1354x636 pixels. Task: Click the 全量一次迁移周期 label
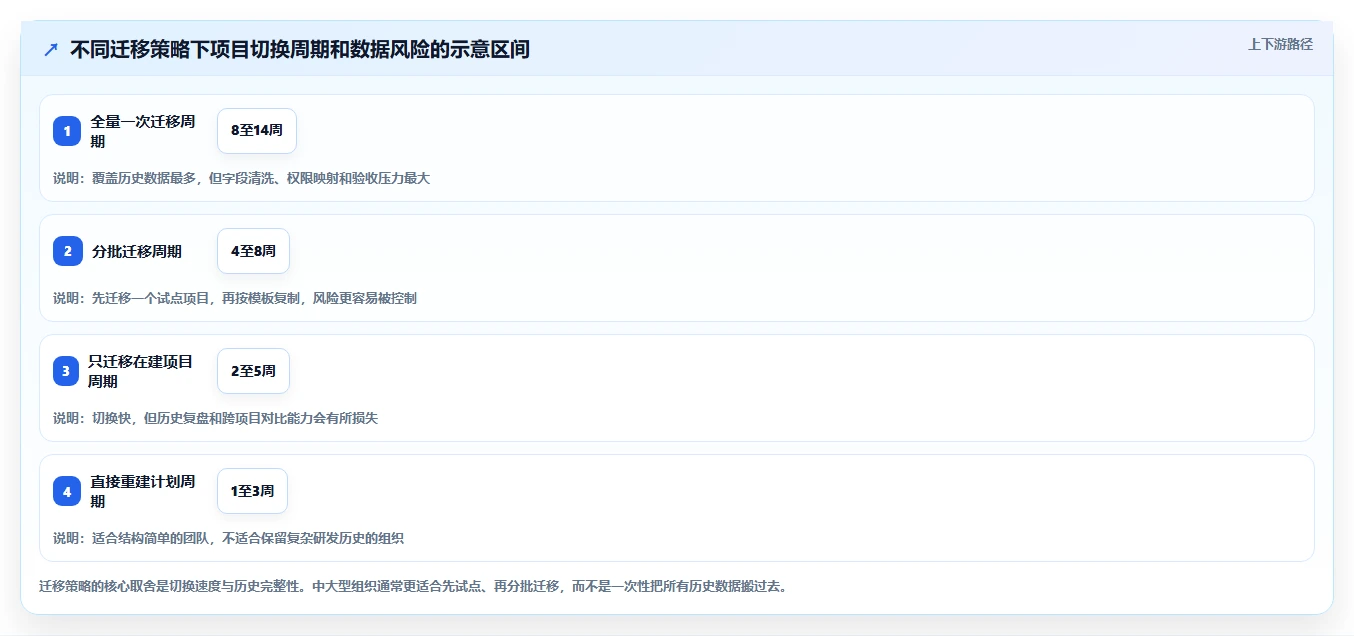point(143,131)
